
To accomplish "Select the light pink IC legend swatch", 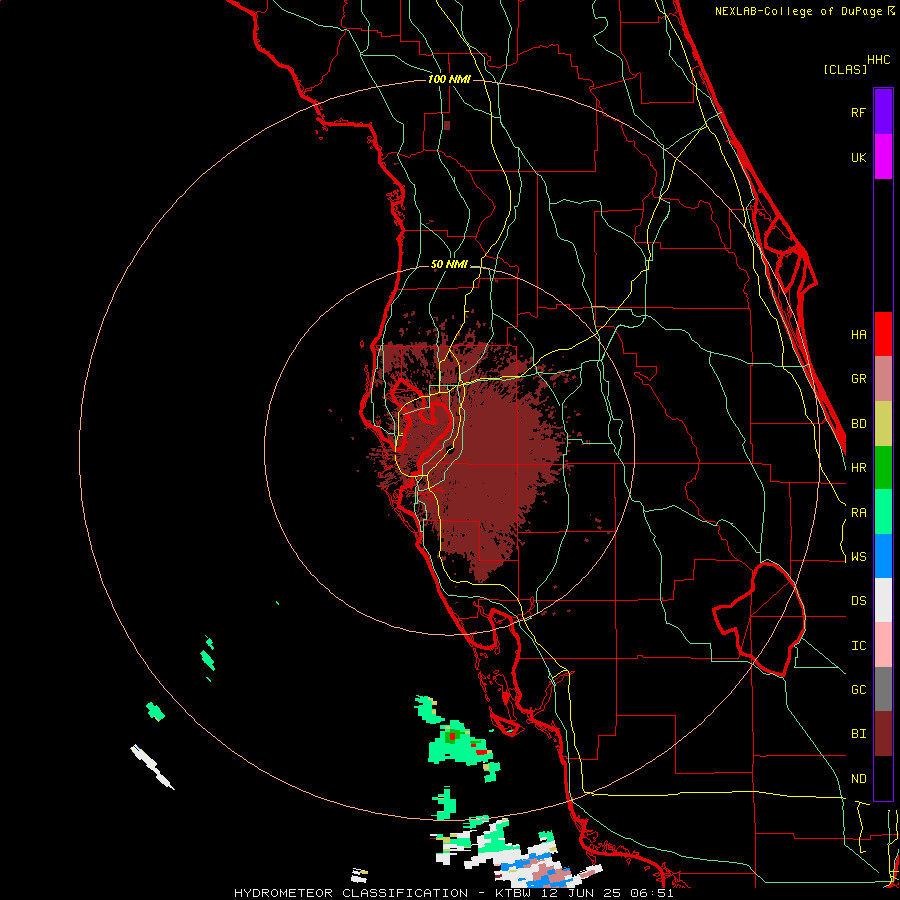I will (x=883, y=645).
